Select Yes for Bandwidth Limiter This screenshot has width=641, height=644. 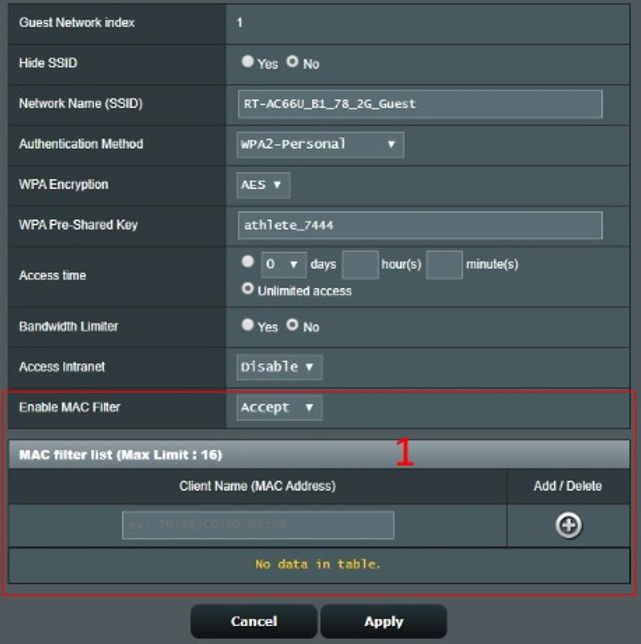click(248, 325)
